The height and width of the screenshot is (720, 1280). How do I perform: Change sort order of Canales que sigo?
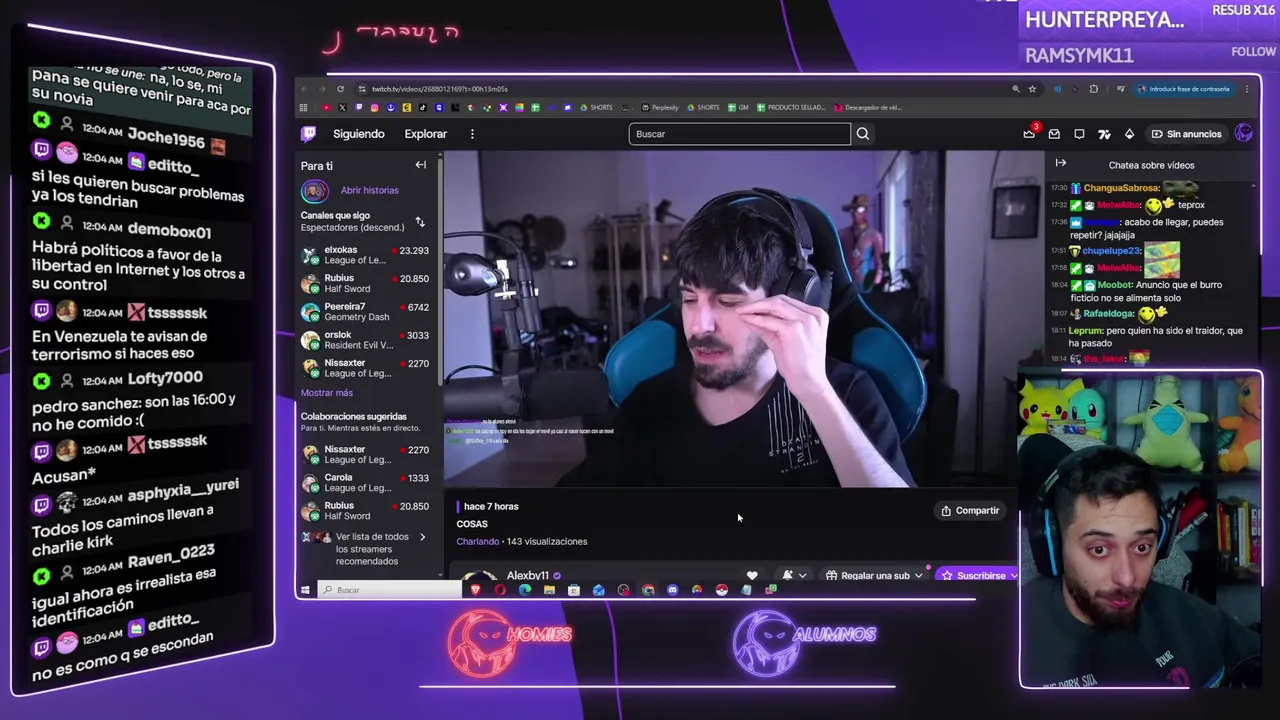[420, 222]
